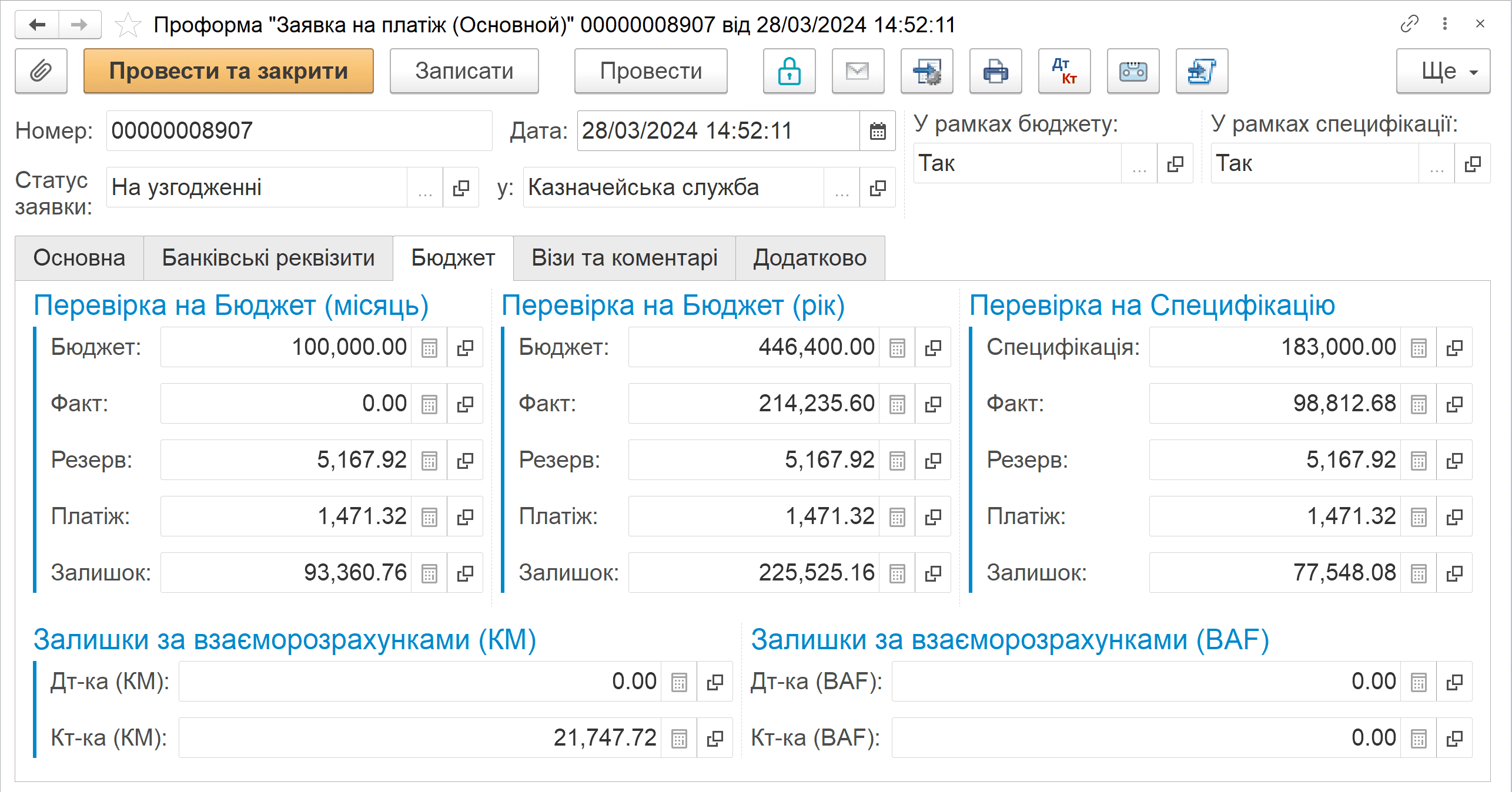Click Провести та закрити button
This screenshot has height=792, width=1512.
[229, 71]
